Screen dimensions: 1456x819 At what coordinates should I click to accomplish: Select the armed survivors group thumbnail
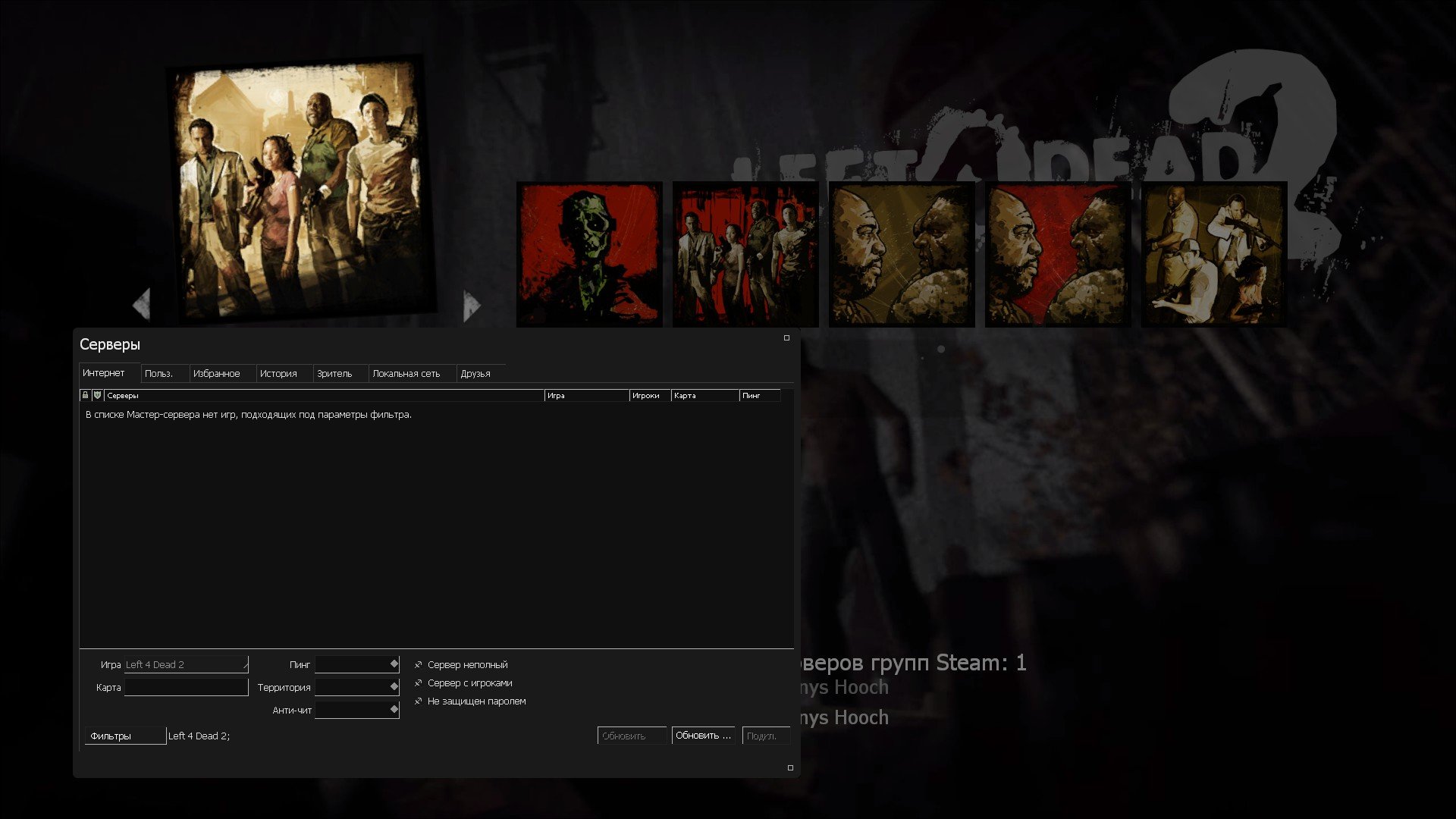click(x=1214, y=255)
